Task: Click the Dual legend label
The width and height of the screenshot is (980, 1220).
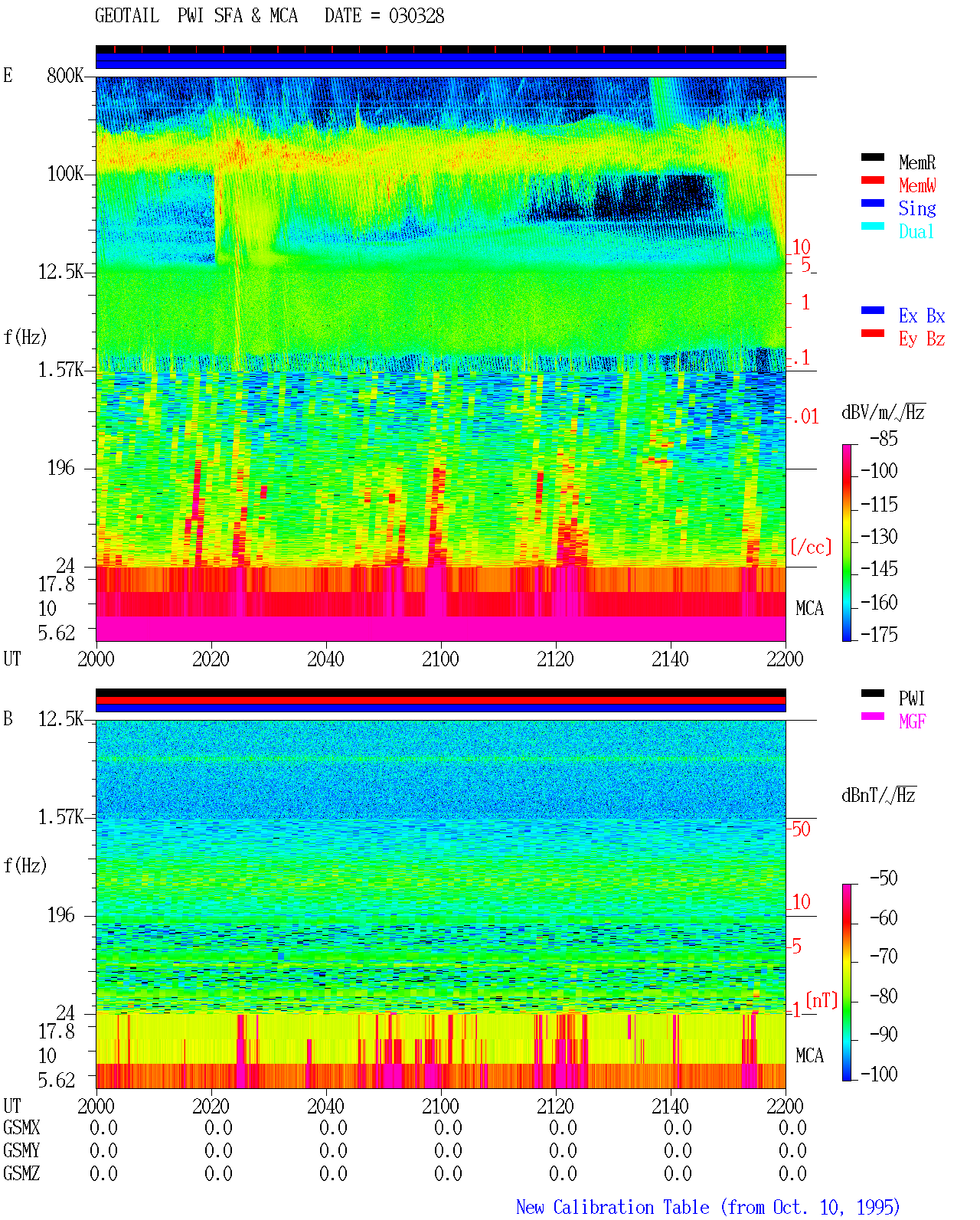Action: (x=917, y=231)
